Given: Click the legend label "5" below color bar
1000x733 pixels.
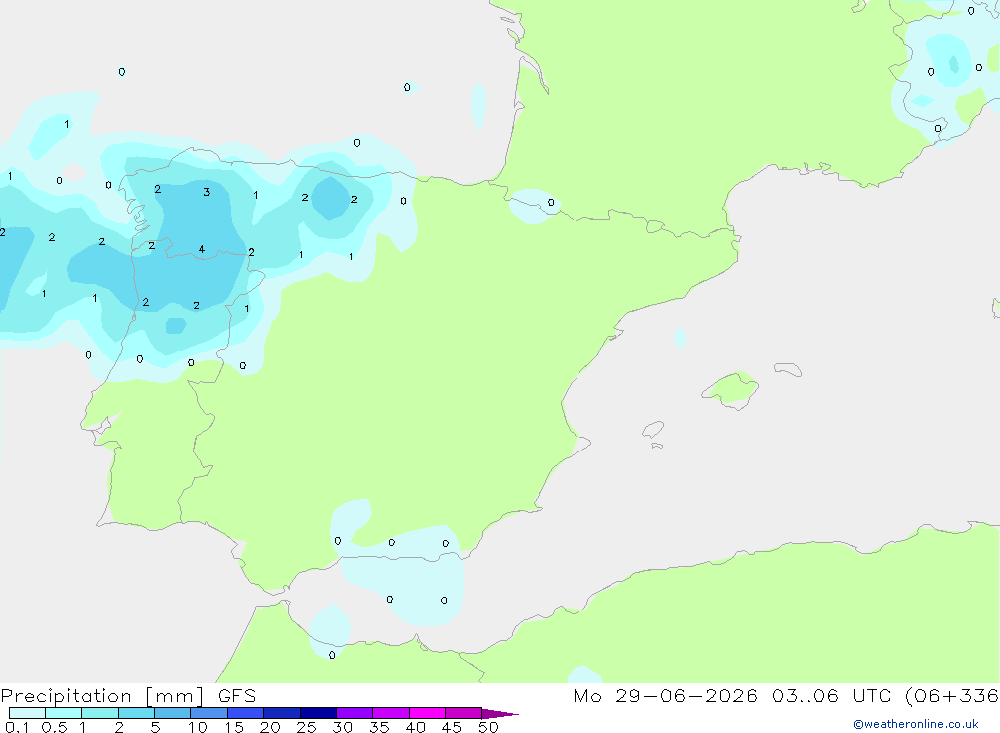Looking at the screenshot, I should pyautogui.click(x=155, y=727).
